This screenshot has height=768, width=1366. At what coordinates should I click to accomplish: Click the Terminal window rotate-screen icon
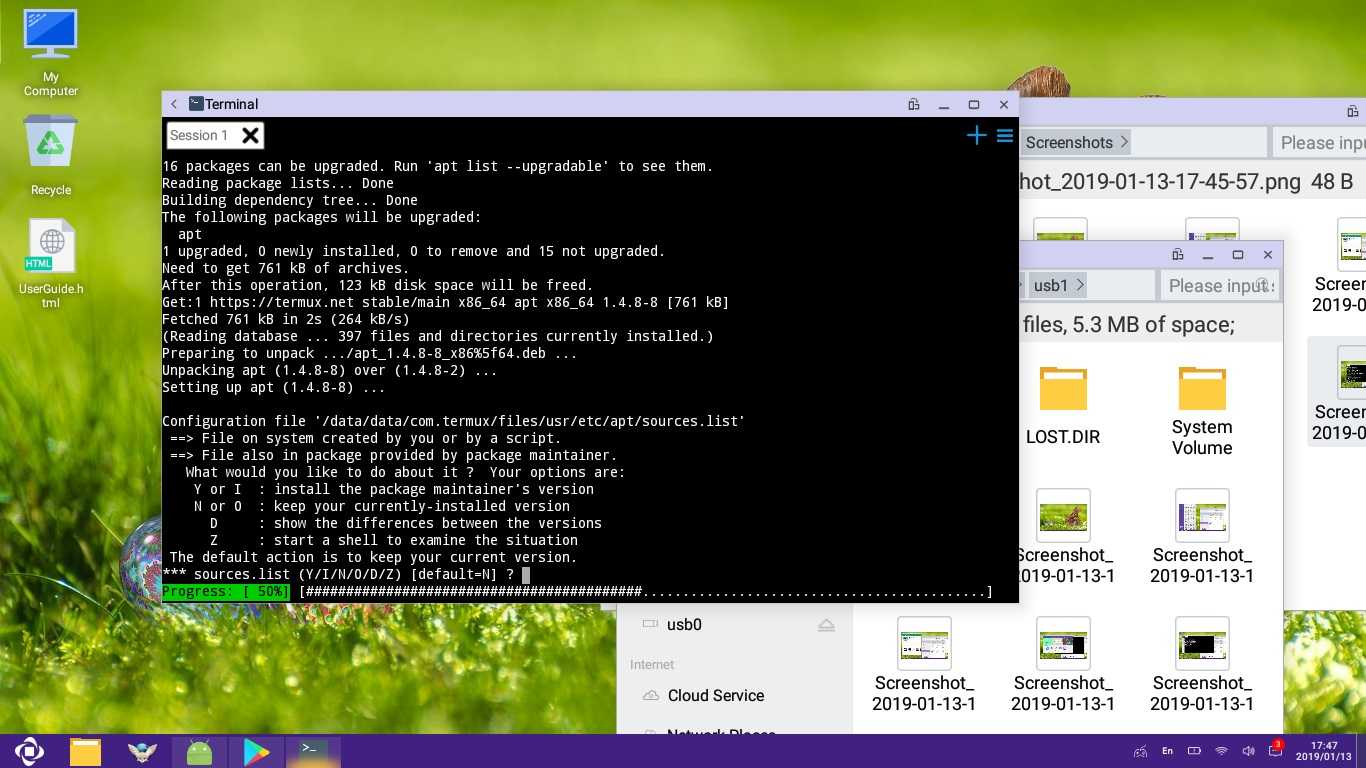913,104
